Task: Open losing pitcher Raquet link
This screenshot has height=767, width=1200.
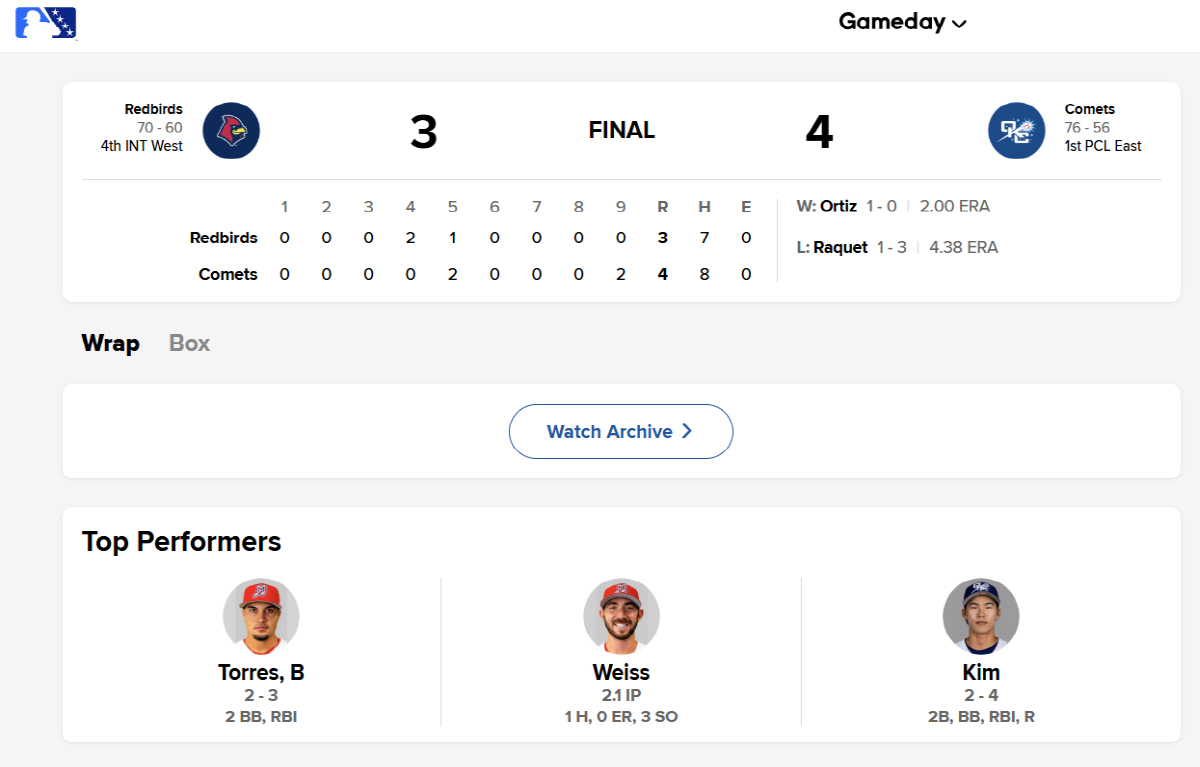Action: [x=840, y=247]
